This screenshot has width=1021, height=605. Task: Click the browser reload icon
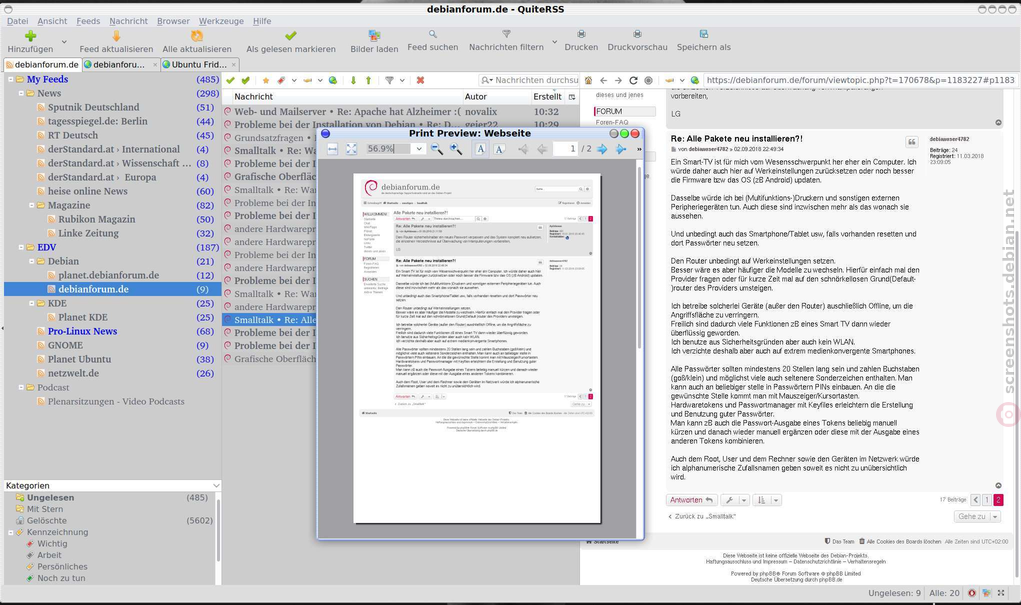point(633,80)
